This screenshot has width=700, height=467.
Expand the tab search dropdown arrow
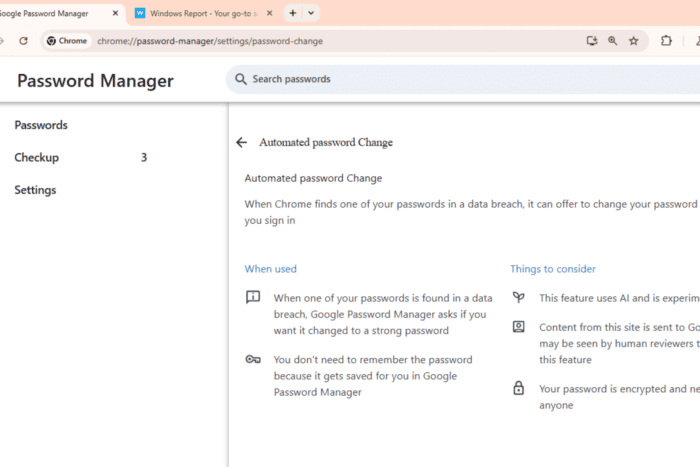311,13
